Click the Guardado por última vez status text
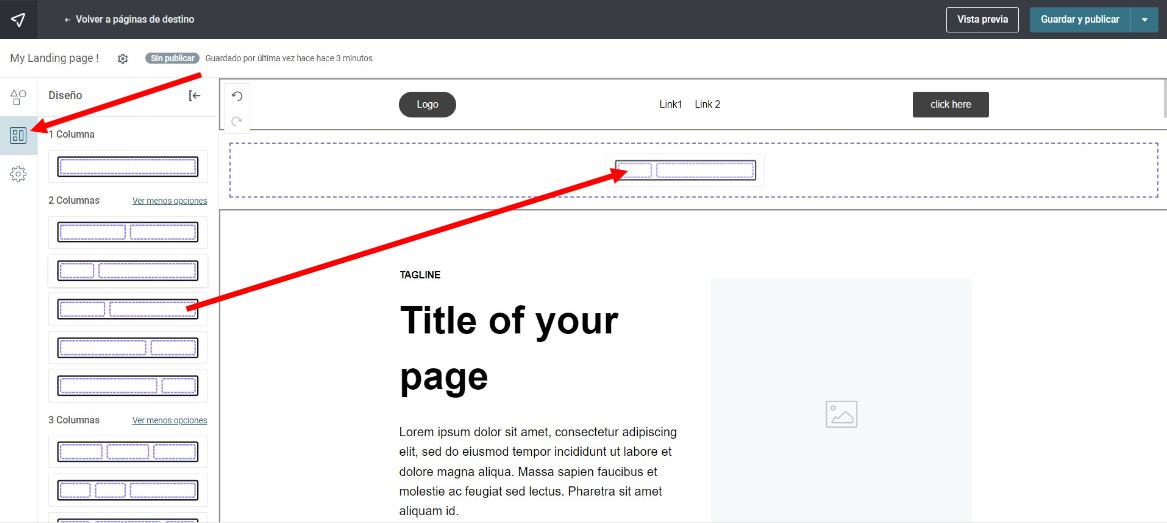The width and height of the screenshot is (1167, 523). 289,58
